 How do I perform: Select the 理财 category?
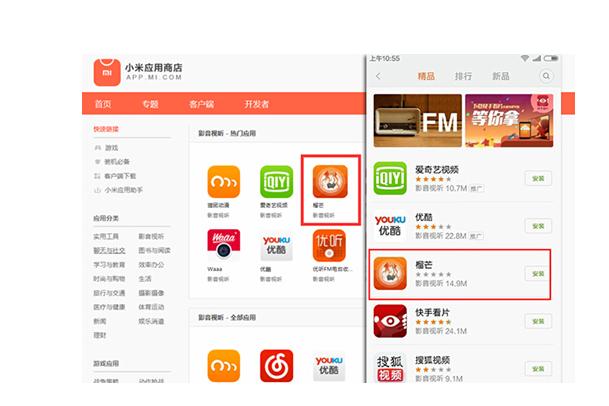[100, 335]
